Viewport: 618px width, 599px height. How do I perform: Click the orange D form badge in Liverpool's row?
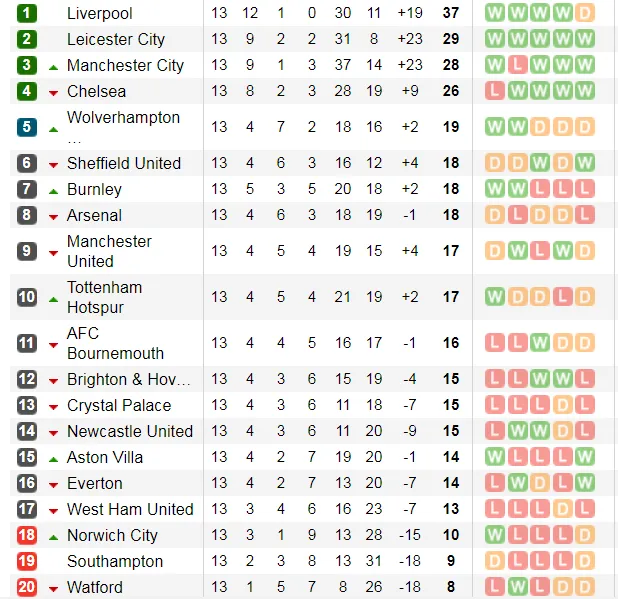coord(584,13)
